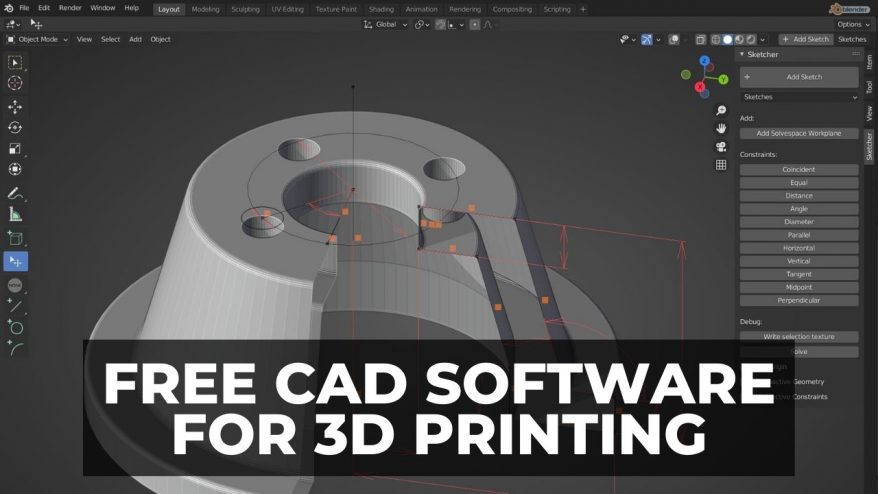This screenshot has height=494, width=878.
Task: Toggle proportional editing
Action: tap(474, 25)
